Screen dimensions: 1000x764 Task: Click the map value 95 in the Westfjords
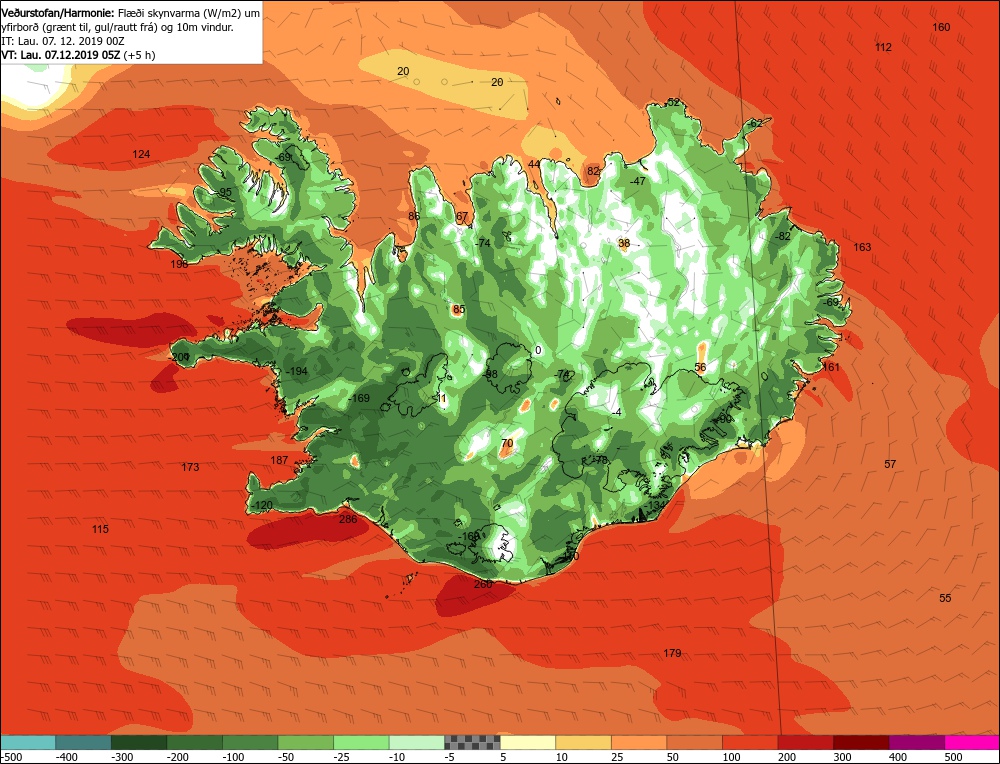225,192
